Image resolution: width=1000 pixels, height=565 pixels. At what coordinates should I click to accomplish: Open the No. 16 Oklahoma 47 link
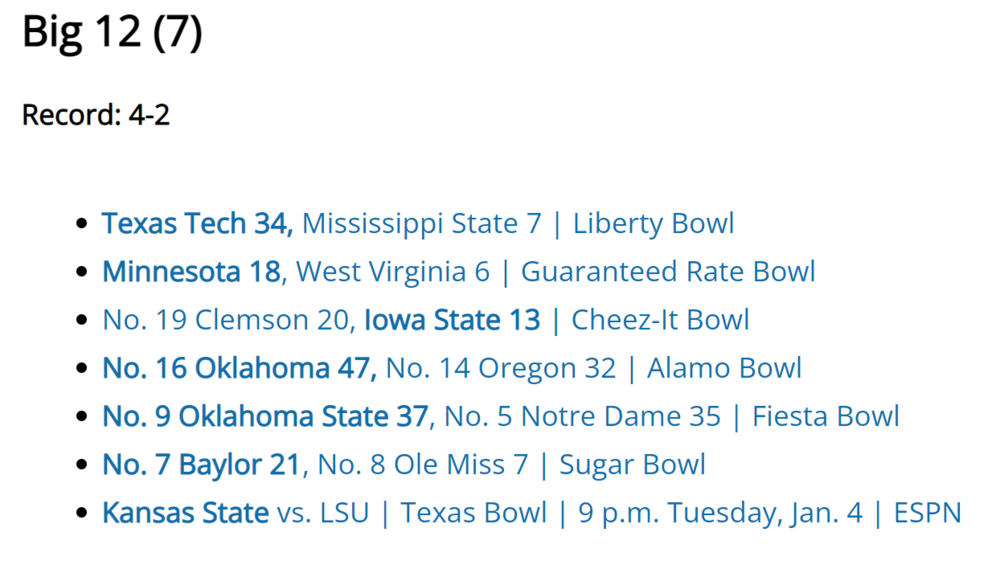[238, 368]
